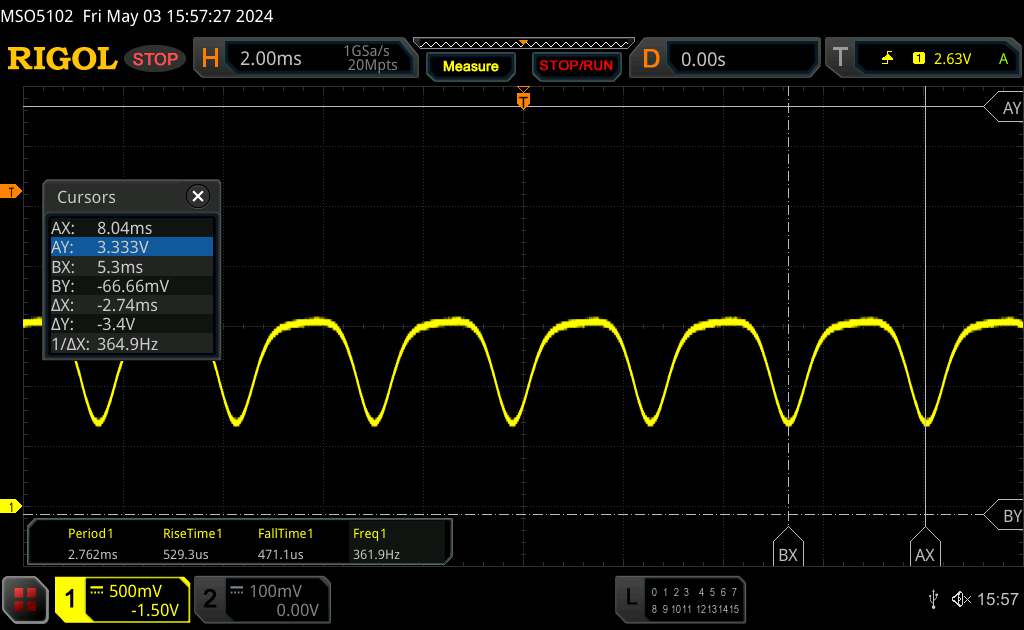
Task: Grab the AY horizontal cursor tag
Action: coord(1008,108)
